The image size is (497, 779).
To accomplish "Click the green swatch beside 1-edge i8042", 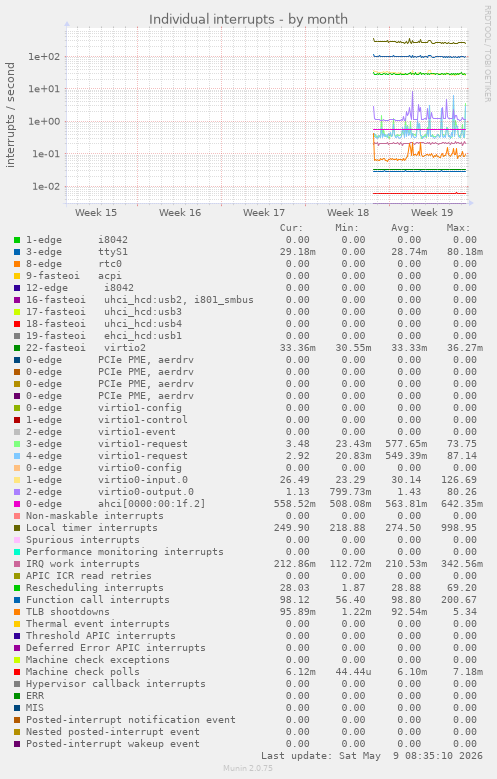I will tap(17, 240).
